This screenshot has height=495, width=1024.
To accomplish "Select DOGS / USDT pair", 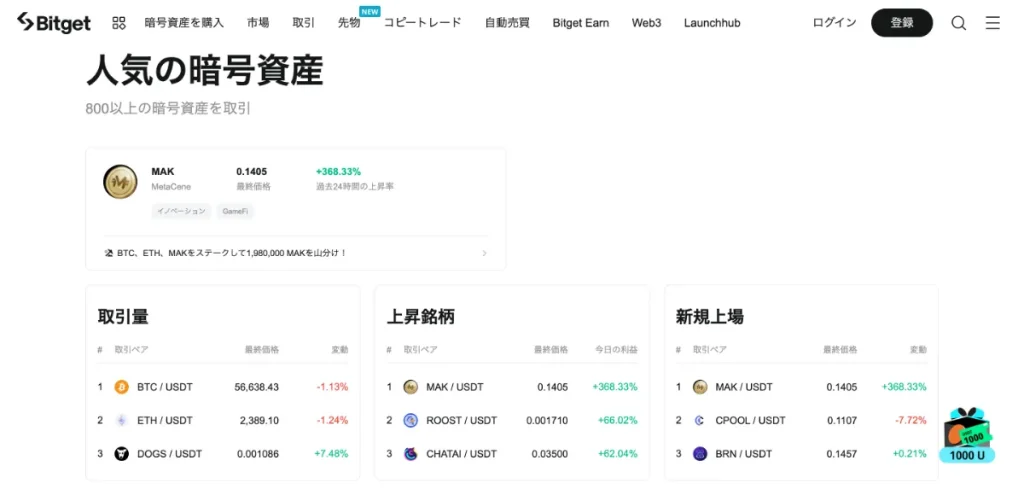I will point(170,454).
